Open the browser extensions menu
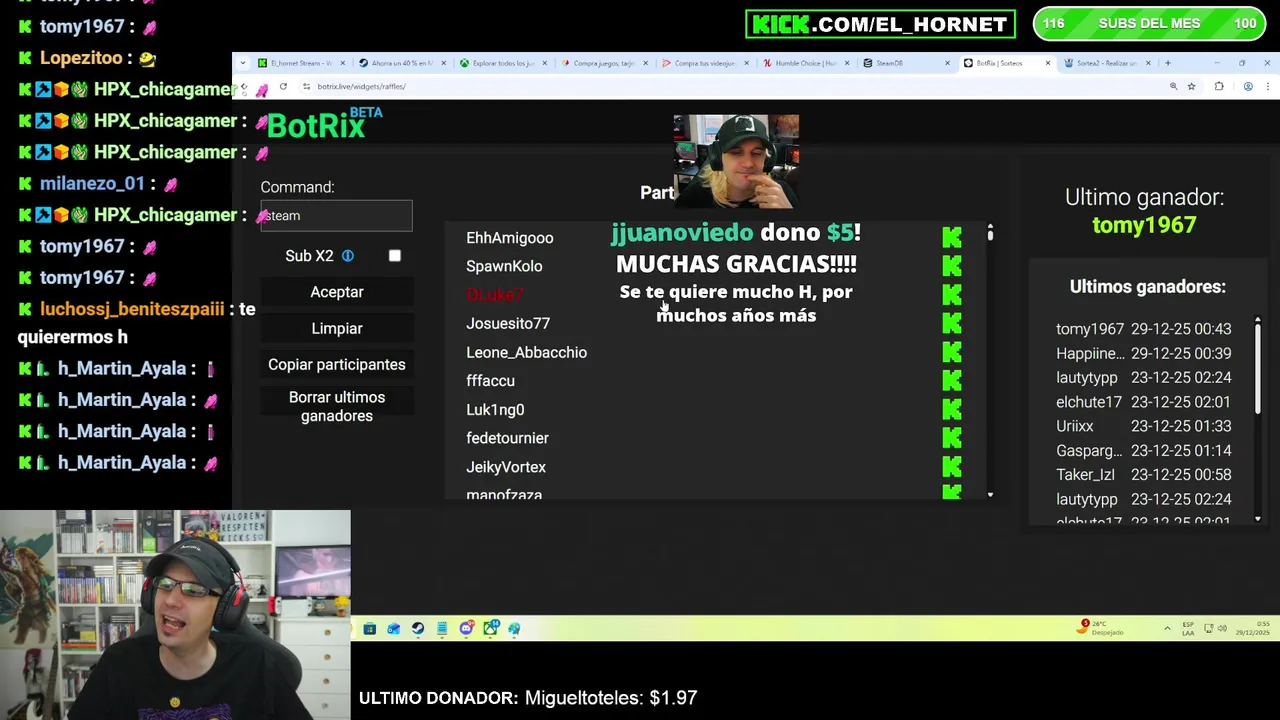Image resolution: width=1280 pixels, height=720 pixels. [x=1219, y=87]
